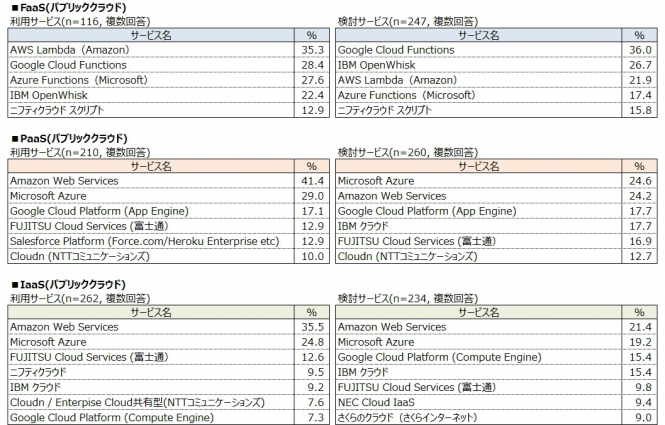Click the value '26.7' beside IBM OpenWhisk
Viewport: 665px width, 425px height.
coord(640,65)
